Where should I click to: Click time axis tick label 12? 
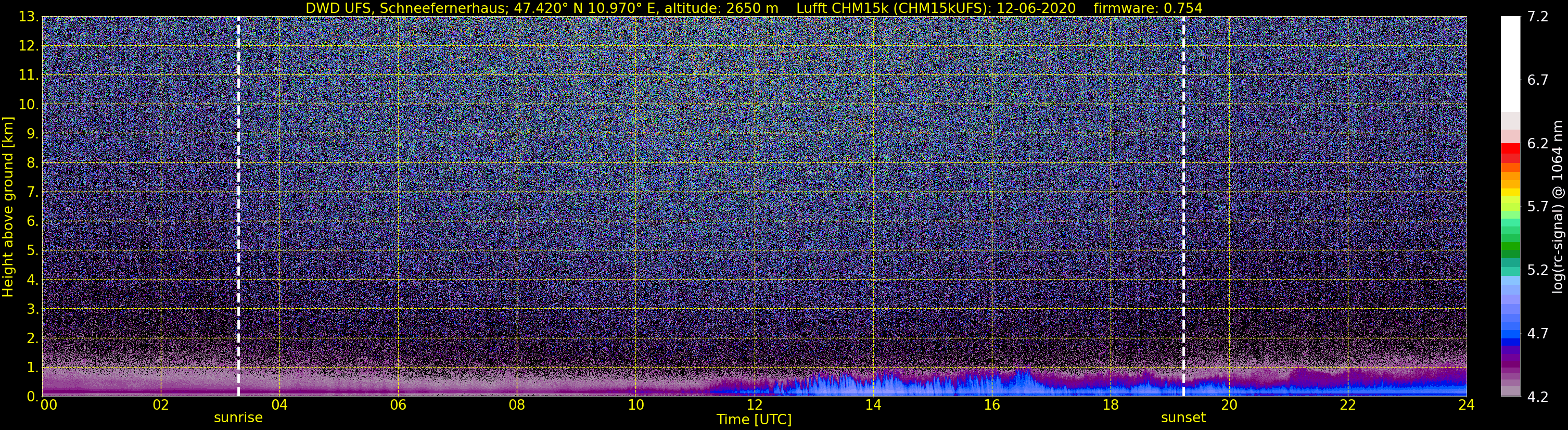pos(754,406)
